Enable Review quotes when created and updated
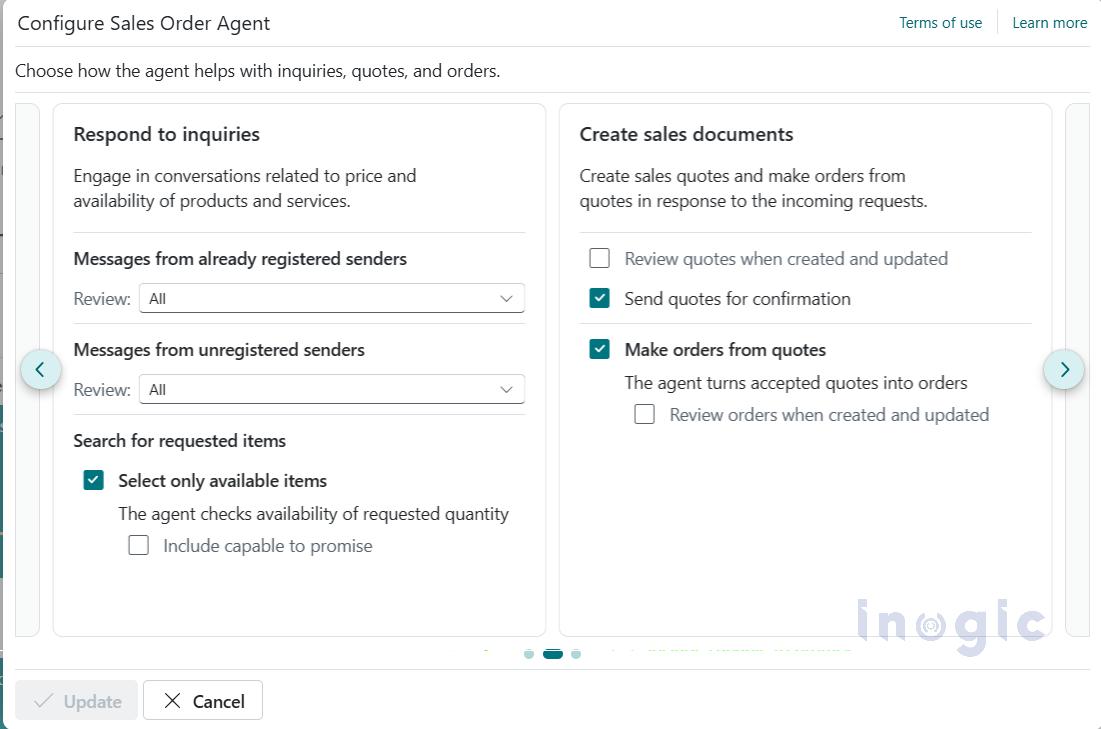The width and height of the screenshot is (1101, 729). point(600,259)
